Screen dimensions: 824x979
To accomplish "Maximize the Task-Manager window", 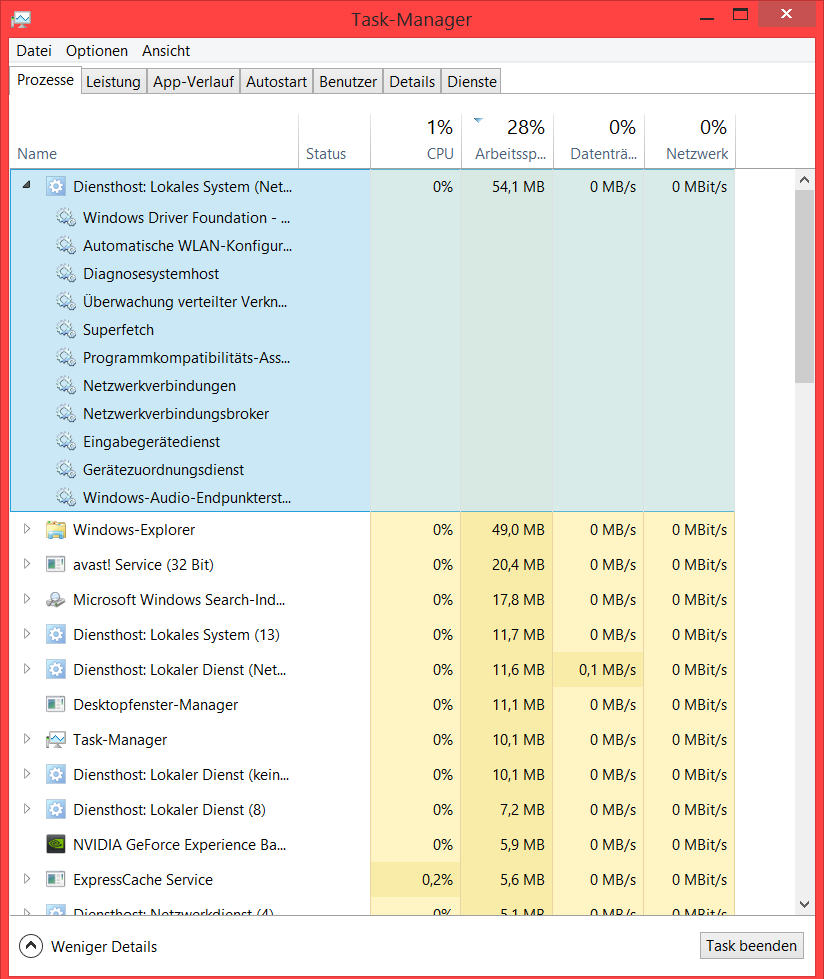I will (x=740, y=15).
